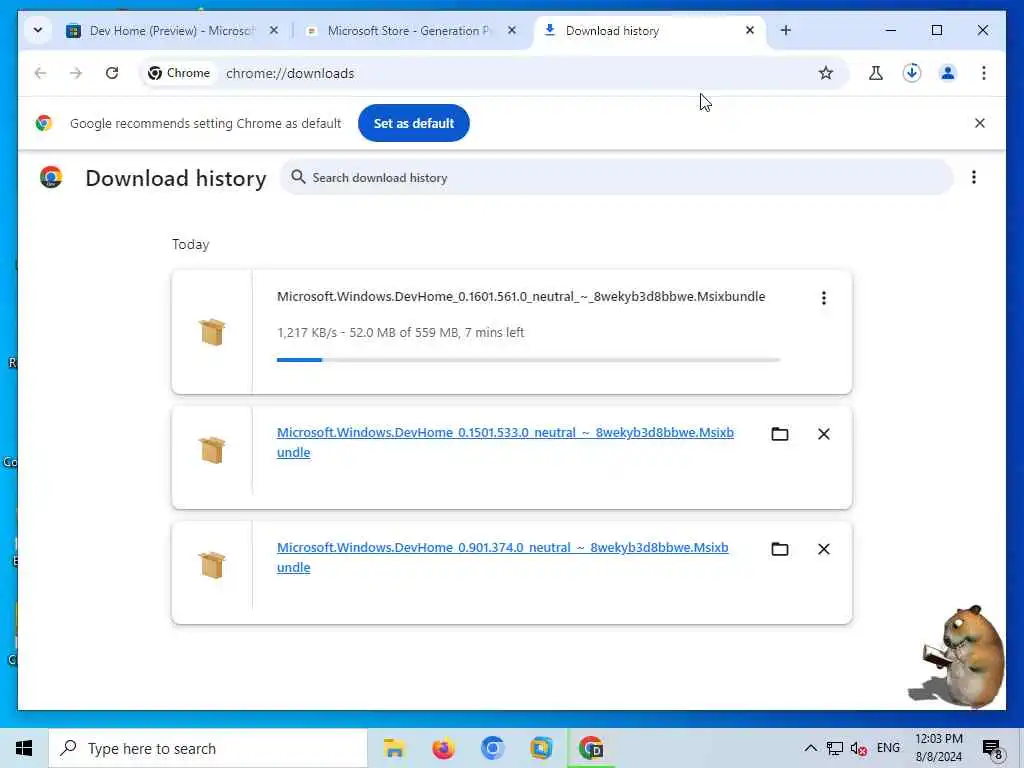Screen dimensions: 1024x768
Task: Expand hidden system tray icons
Action: click(x=810, y=748)
